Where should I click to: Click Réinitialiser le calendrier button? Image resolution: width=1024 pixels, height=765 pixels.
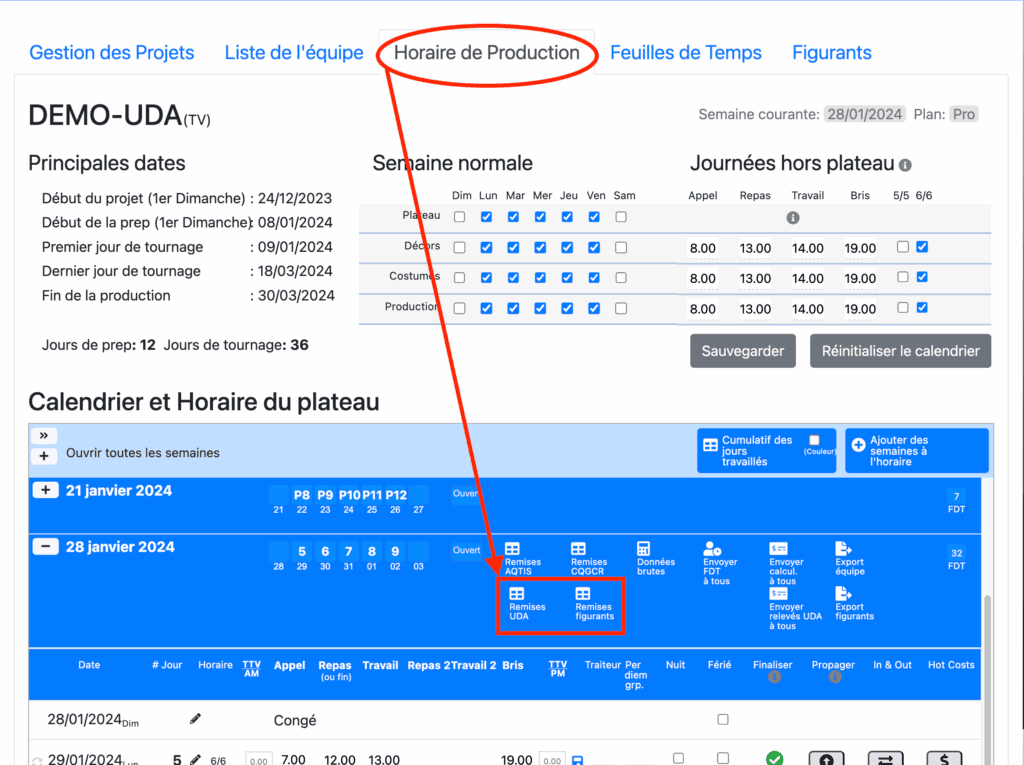pos(900,351)
